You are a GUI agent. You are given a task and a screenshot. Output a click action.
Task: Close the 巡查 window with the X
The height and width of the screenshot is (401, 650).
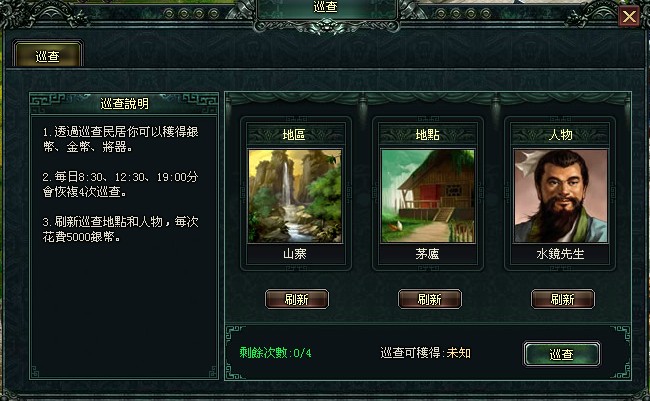coord(629,17)
